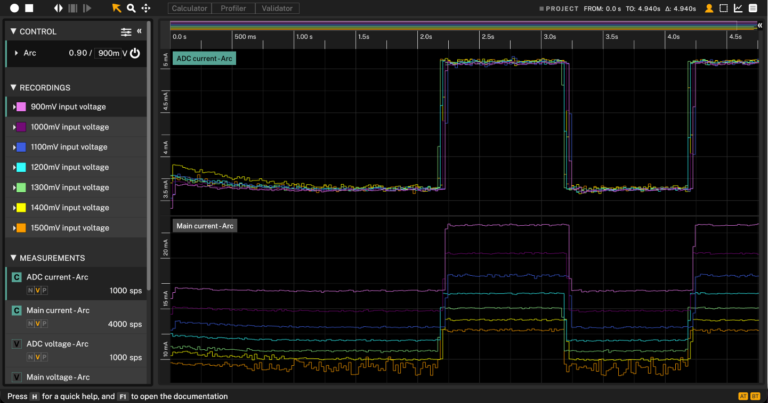The height and width of the screenshot is (403, 768).
Task: Select the 1500mV input voltage recording
Action: [76, 228]
